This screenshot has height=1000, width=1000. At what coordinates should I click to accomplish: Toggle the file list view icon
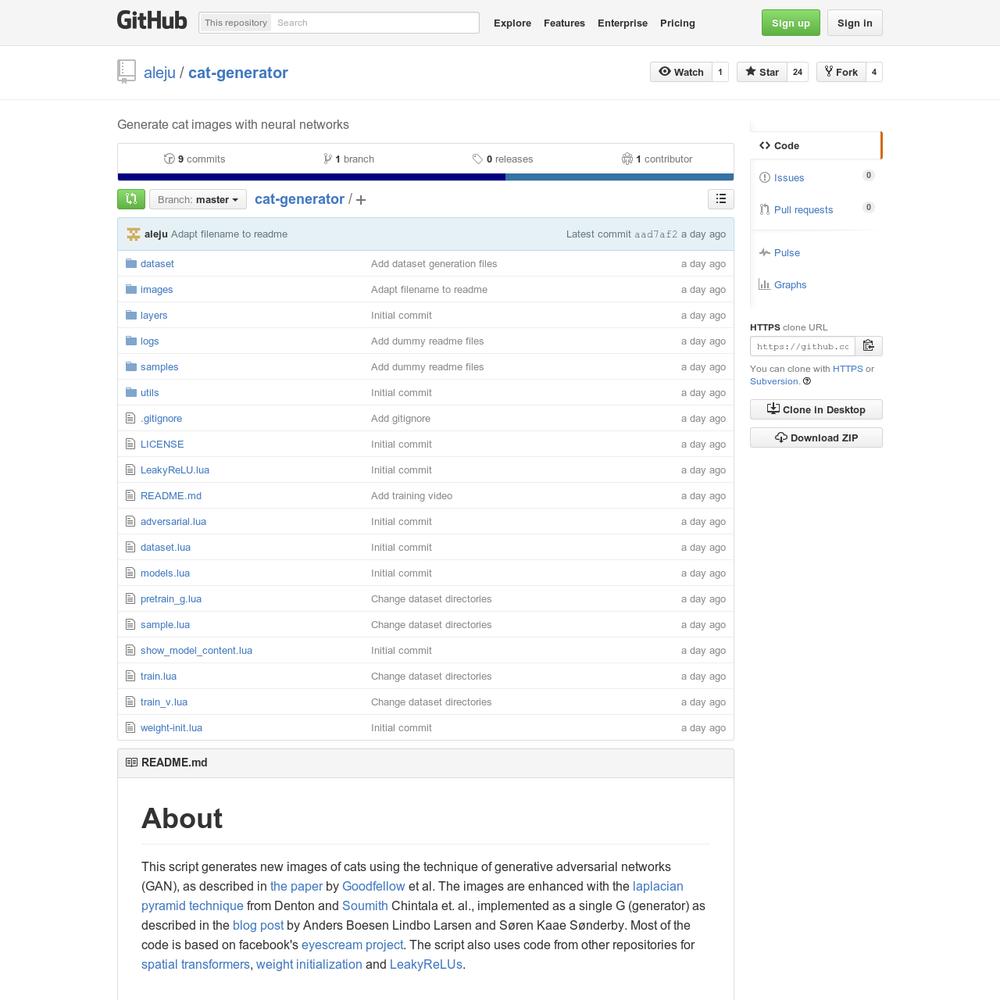(721, 199)
